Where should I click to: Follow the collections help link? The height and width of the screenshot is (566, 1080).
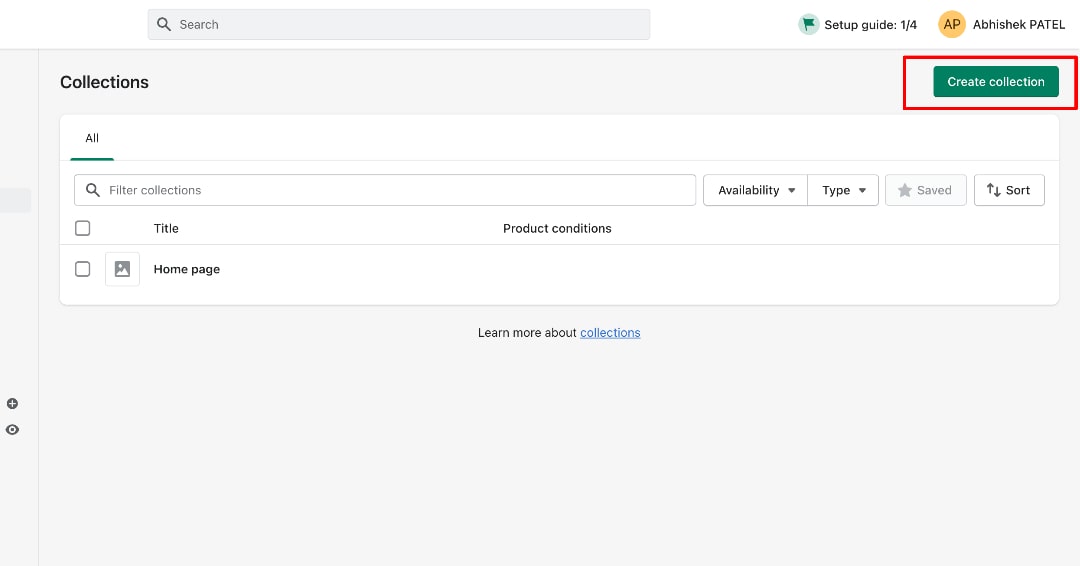(x=610, y=333)
